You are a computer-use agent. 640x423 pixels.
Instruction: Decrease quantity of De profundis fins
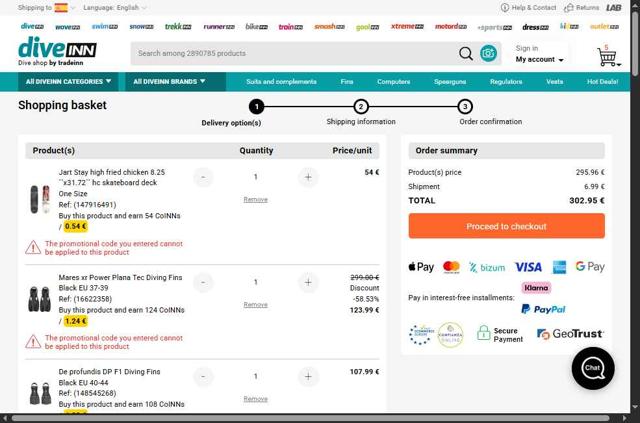(203, 376)
